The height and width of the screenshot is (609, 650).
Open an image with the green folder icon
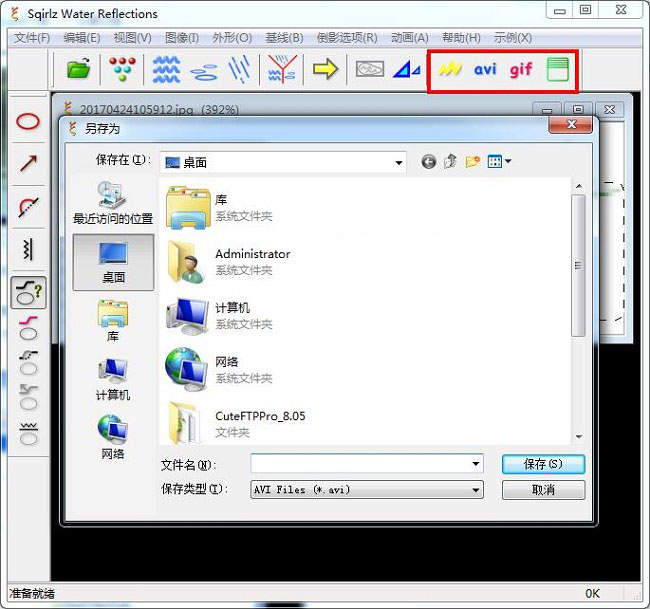tap(79, 69)
